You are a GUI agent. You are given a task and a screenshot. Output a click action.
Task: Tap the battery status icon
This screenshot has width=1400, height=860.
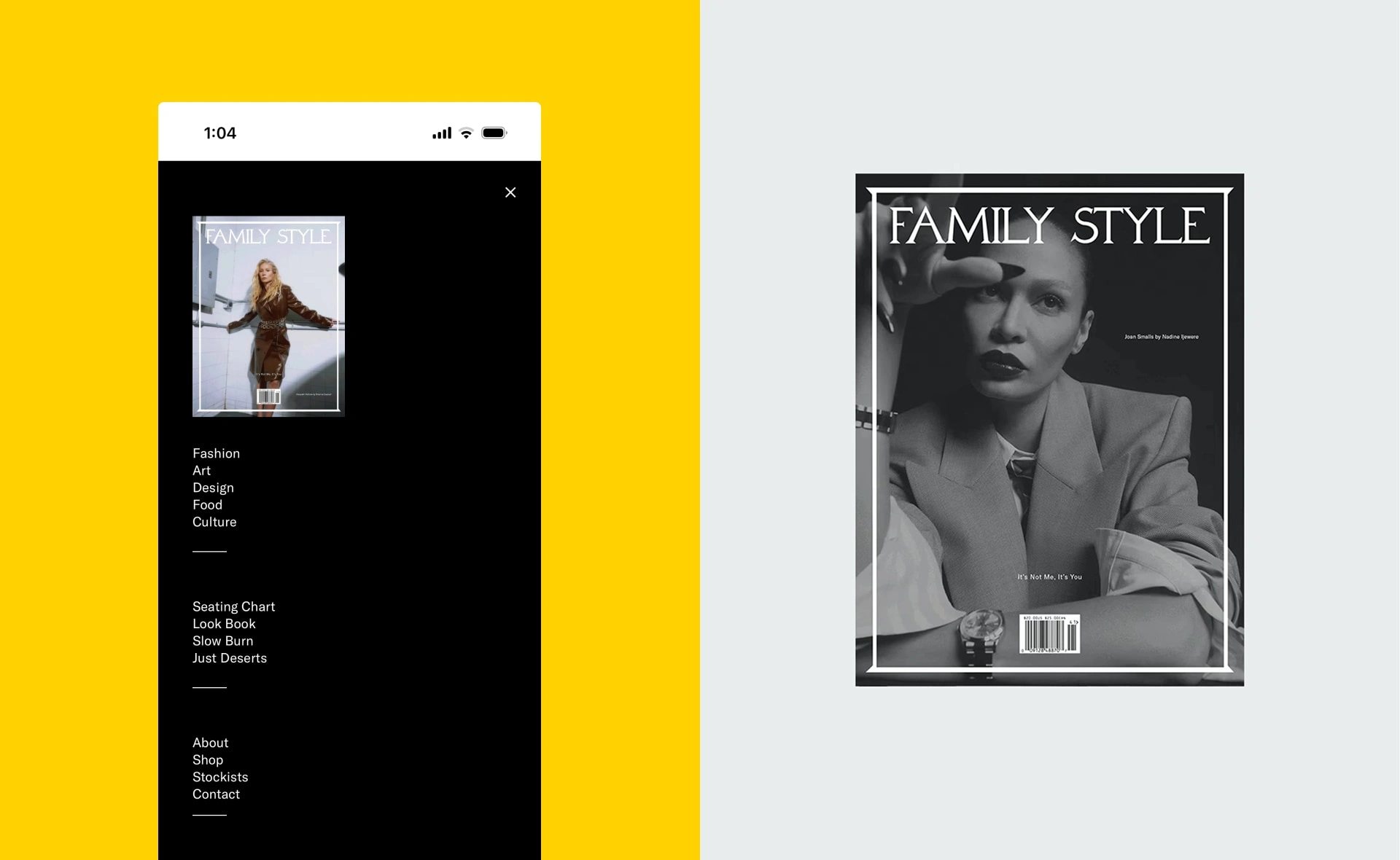pyautogui.click(x=494, y=133)
